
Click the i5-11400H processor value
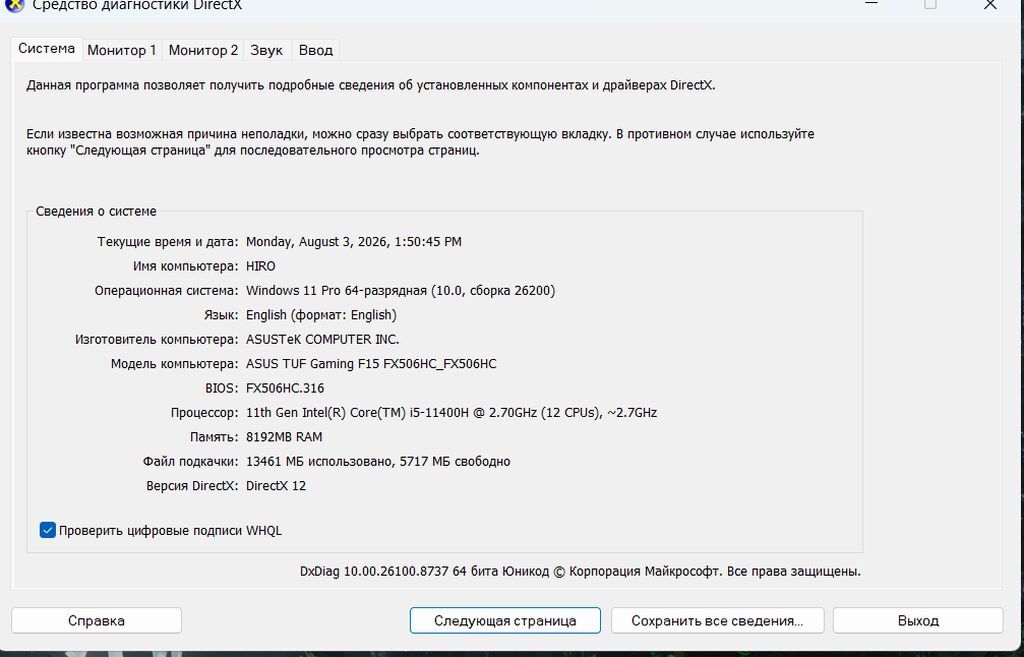451,413
